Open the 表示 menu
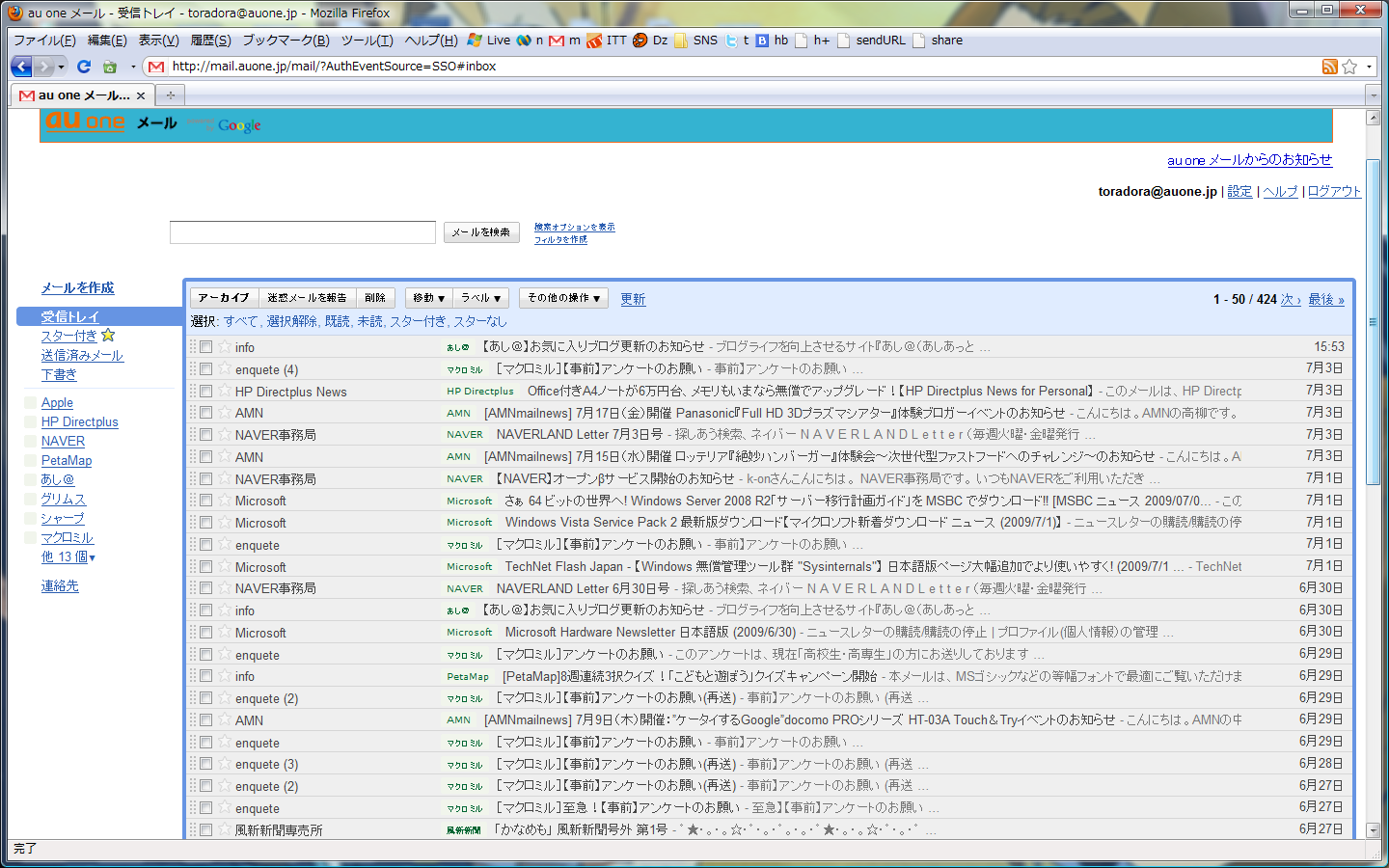1389x868 pixels. point(158,41)
